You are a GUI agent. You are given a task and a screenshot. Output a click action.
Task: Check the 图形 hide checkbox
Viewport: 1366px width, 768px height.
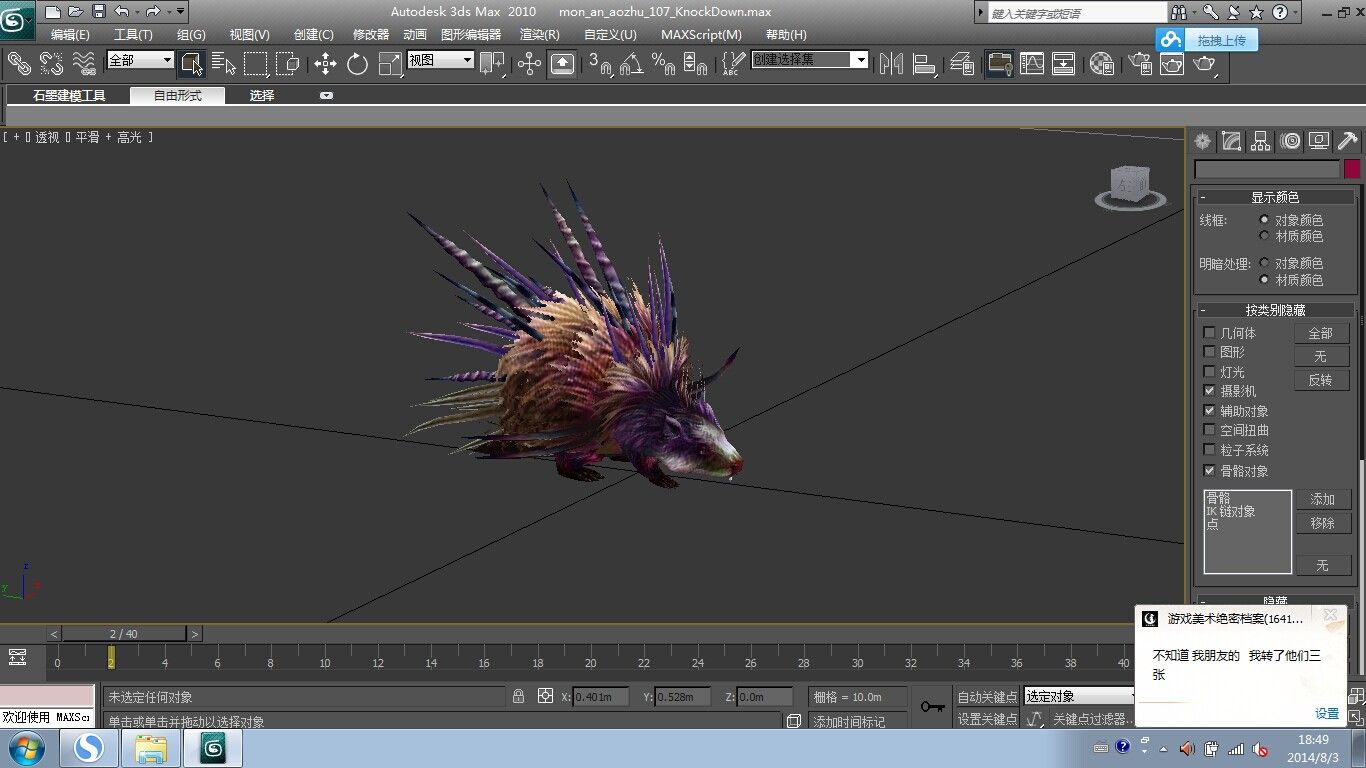coord(1209,352)
